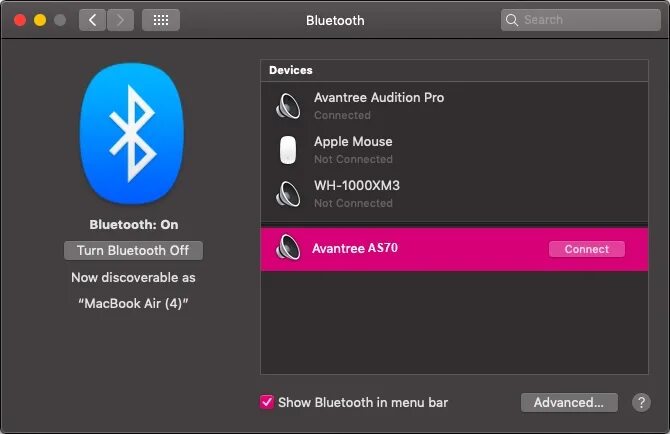The height and width of the screenshot is (434, 670).
Task: Click the WH-1000XM3 speaker icon
Action: (x=288, y=194)
